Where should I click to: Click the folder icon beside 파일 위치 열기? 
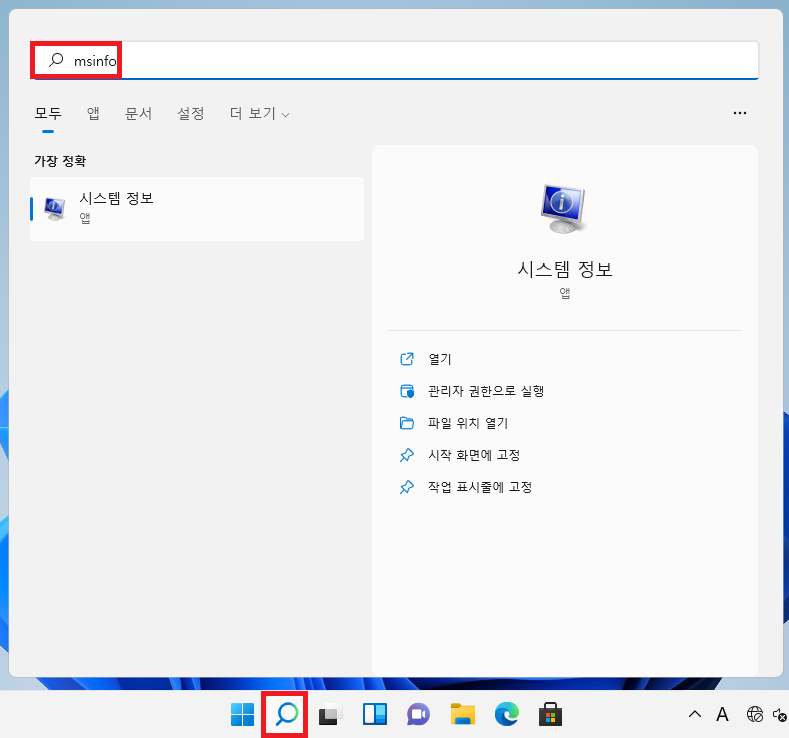pos(407,423)
